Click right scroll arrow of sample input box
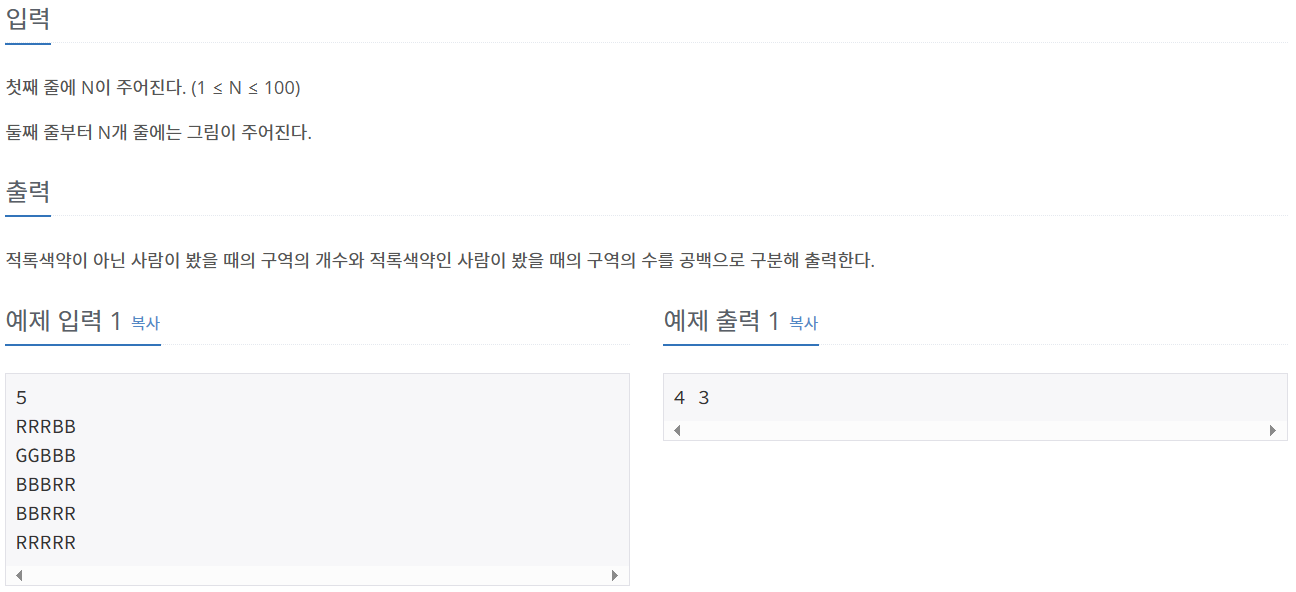Image resolution: width=1296 pixels, height=592 pixels. [x=615, y=575]
